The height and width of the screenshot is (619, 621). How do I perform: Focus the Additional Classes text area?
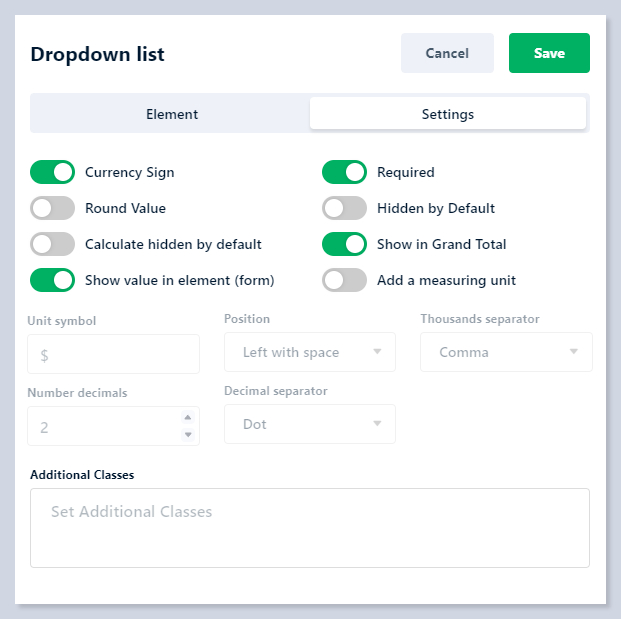[310, 528]
